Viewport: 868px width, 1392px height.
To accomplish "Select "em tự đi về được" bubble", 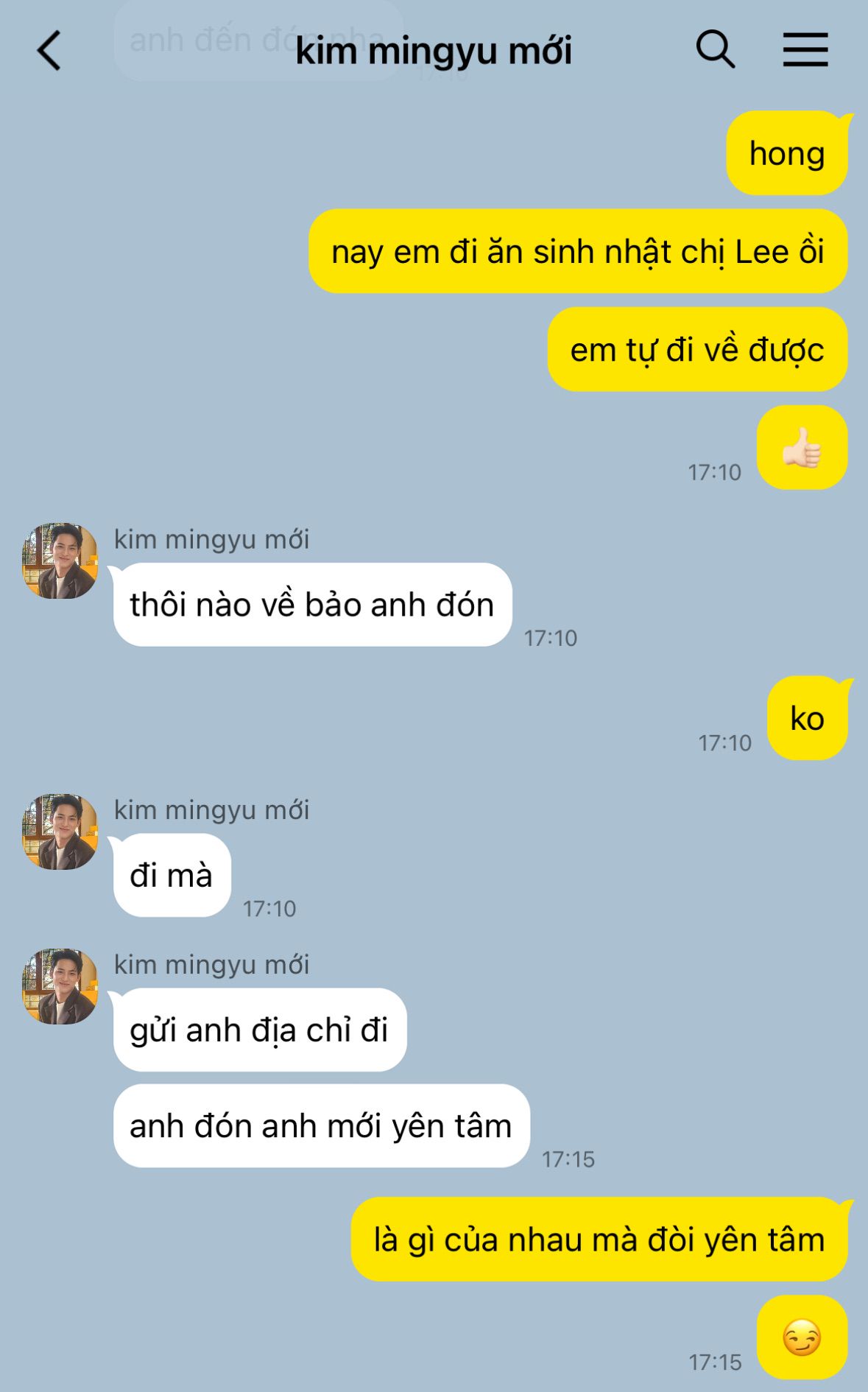I will (x=697, y=349).
